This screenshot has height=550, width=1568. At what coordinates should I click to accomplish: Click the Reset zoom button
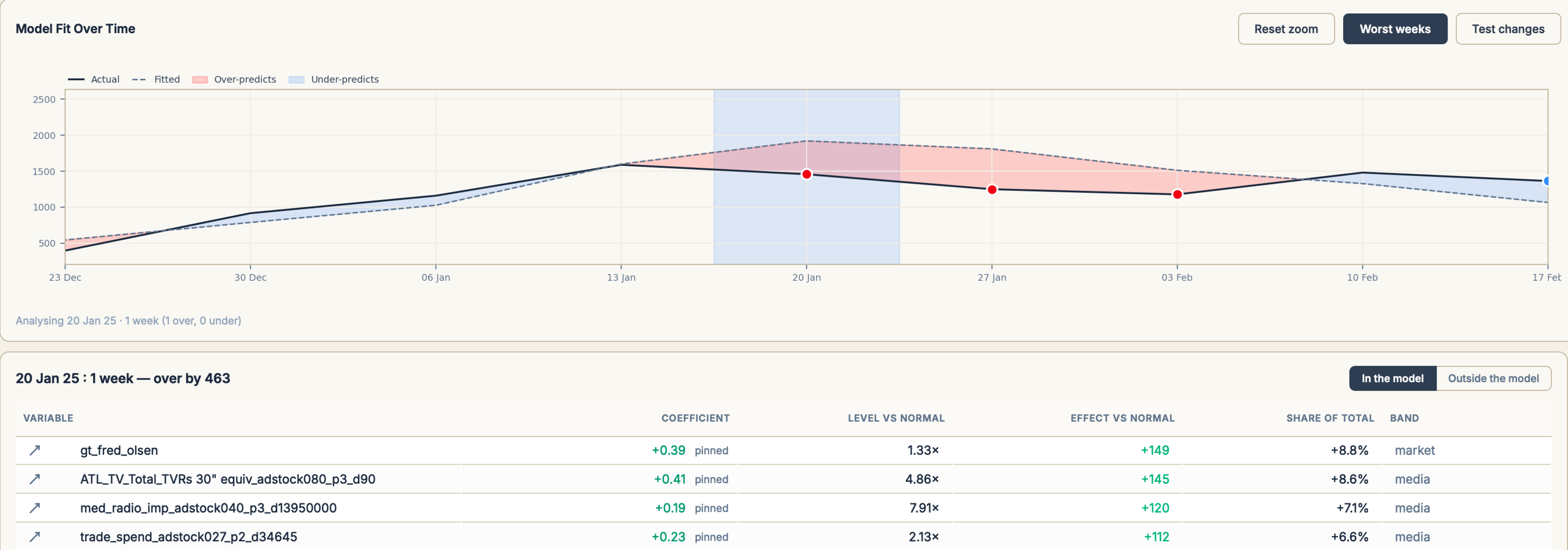pos(1286,29)
